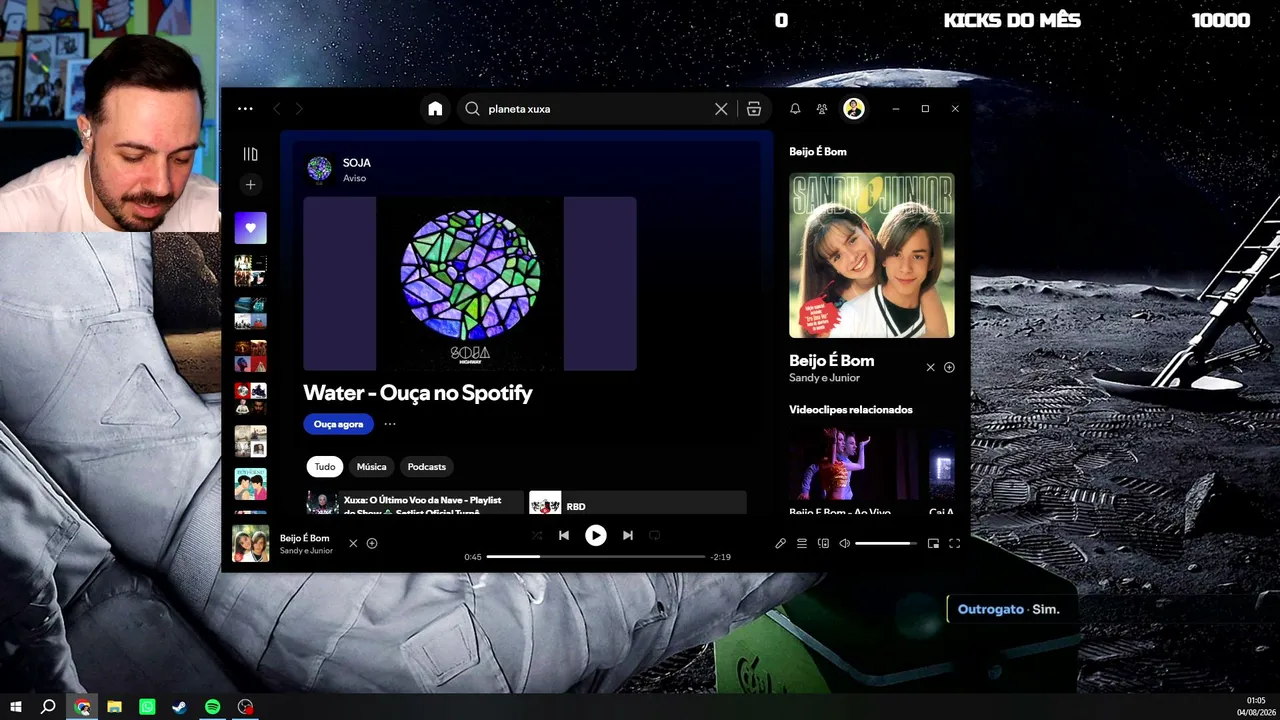Screen dimensions: 1280x720
Task: Mute the volume speaker icon
Action: [845, 543]
